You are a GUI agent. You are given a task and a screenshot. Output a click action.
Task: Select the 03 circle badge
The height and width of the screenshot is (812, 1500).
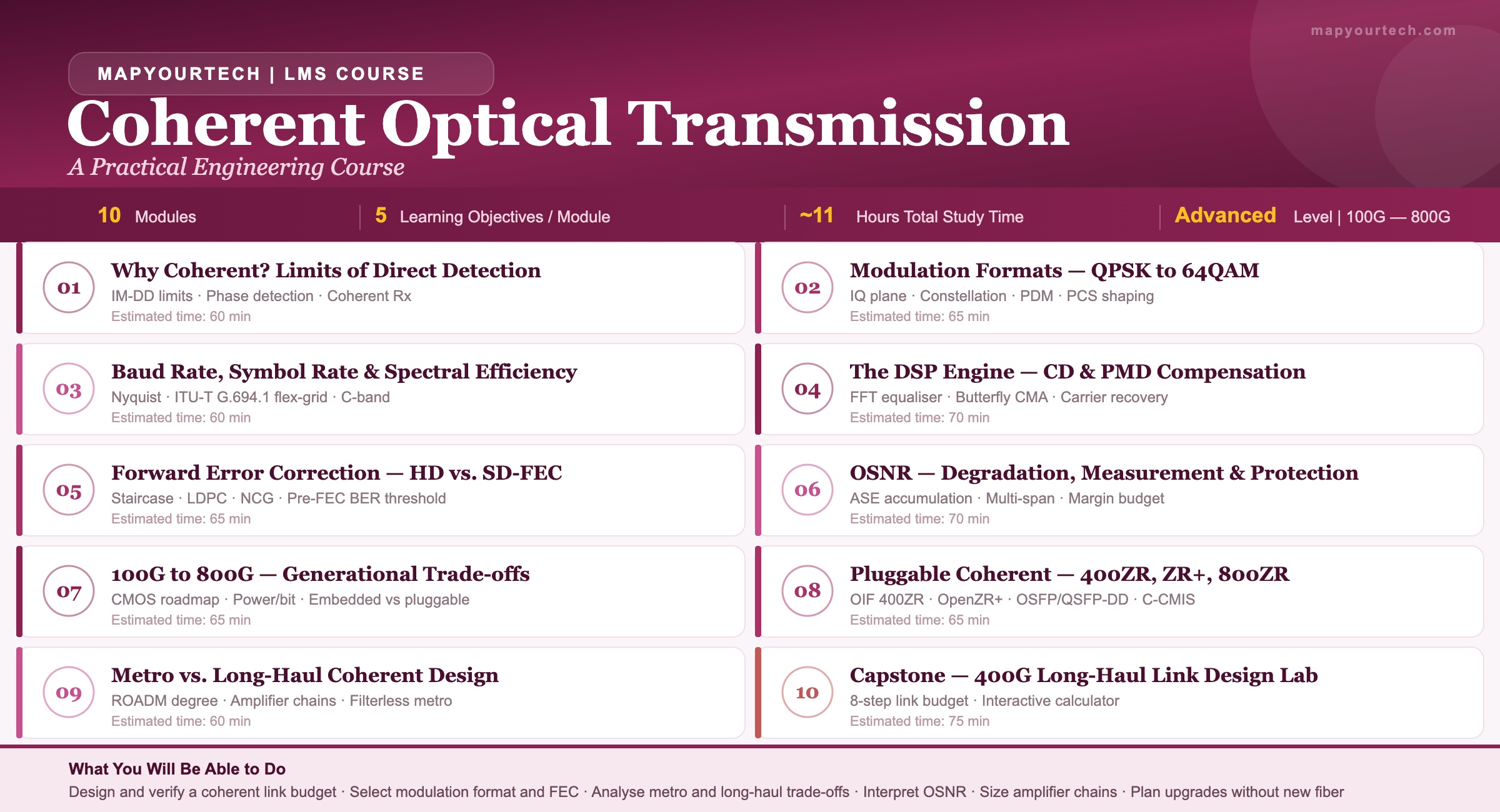tap(69, 389)
